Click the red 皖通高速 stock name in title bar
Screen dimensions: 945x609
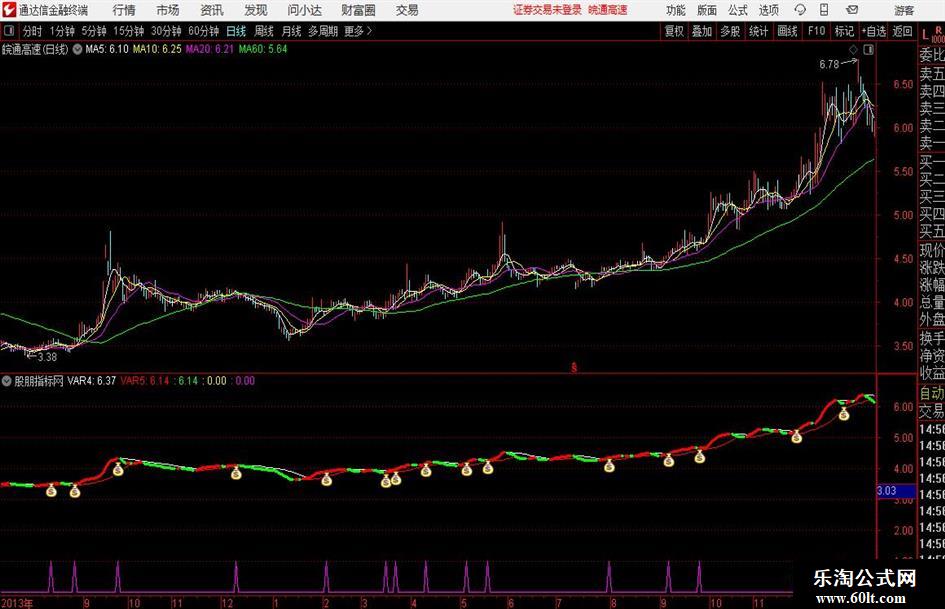(608, 10)
